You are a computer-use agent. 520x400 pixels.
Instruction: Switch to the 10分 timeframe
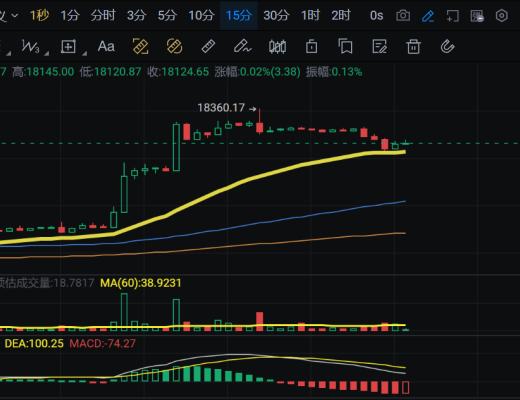(201, 15)
